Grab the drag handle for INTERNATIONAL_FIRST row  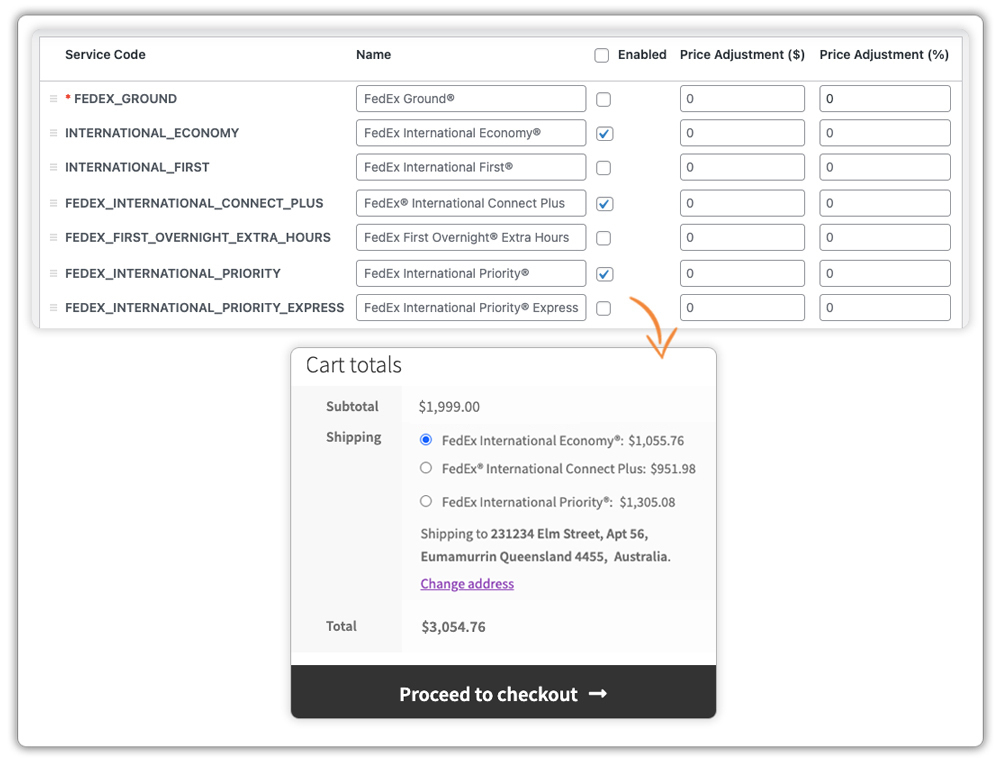[x=54, y=167]
